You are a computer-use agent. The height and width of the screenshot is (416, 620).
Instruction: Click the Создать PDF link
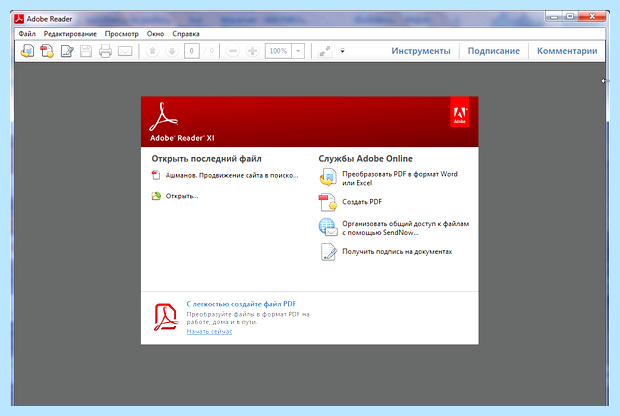pyautogui.click(x=362, y=202)
